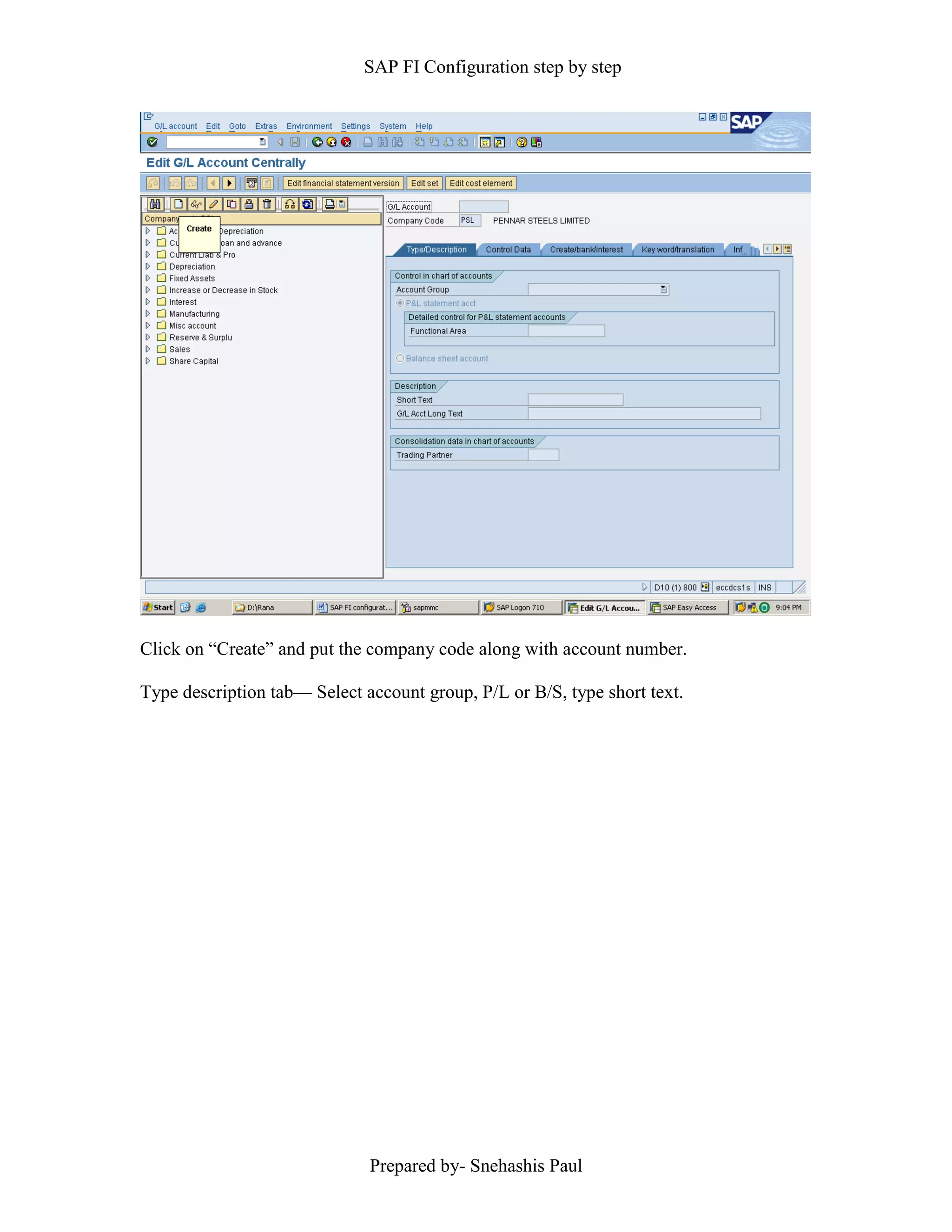This screenshot has height=1232, width=952.
Task: Switch to the Create/bank/interest tab
Action: click(587, 249)
